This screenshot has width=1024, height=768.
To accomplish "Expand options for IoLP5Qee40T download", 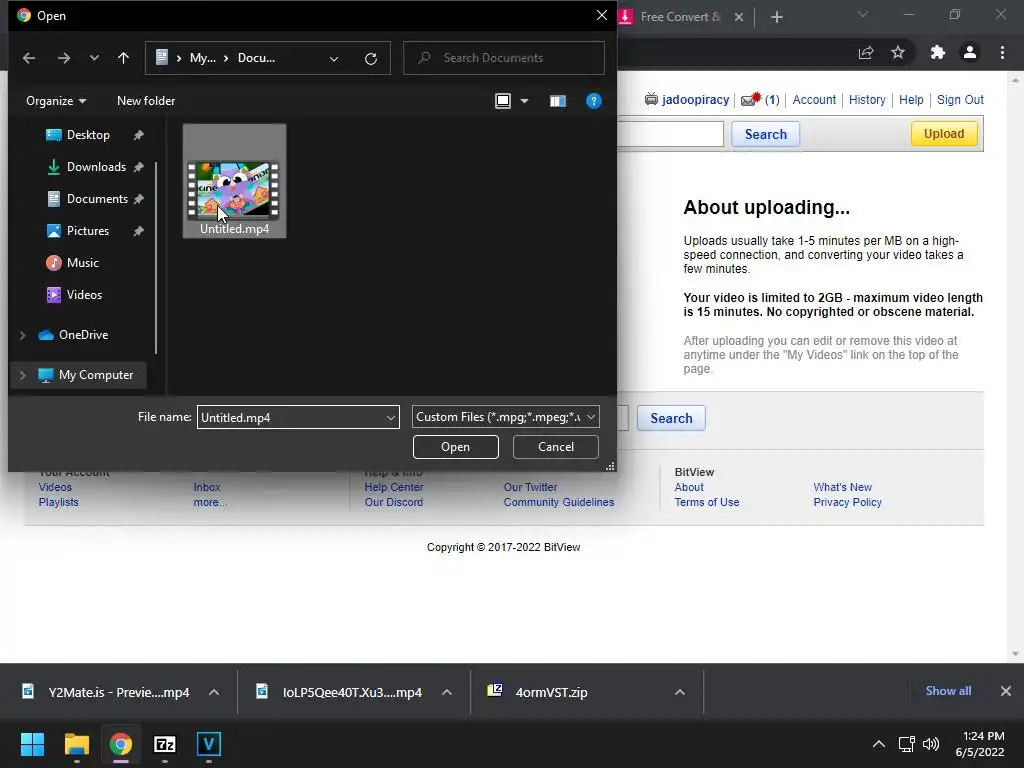I will pyautogui.click(x=447, y=692).
